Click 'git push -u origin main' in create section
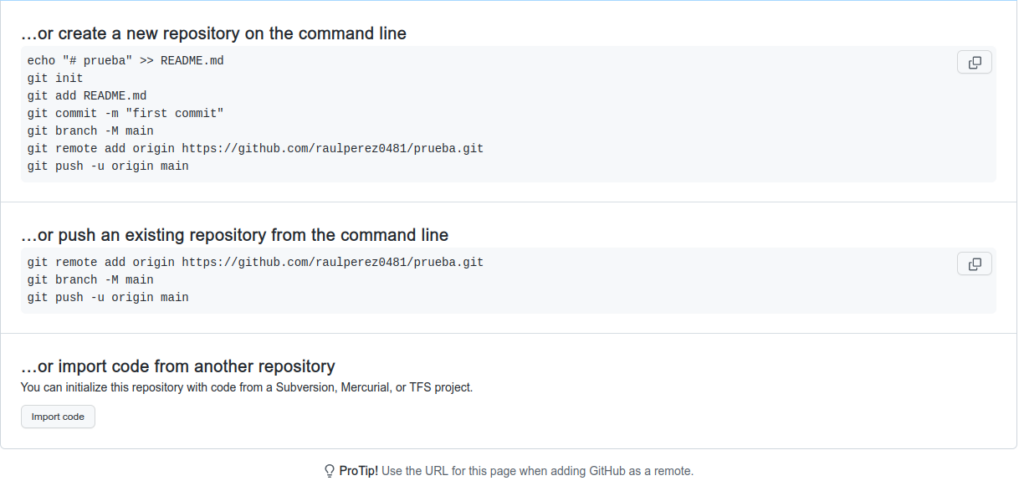1024x486 pixels. point(108,167)
